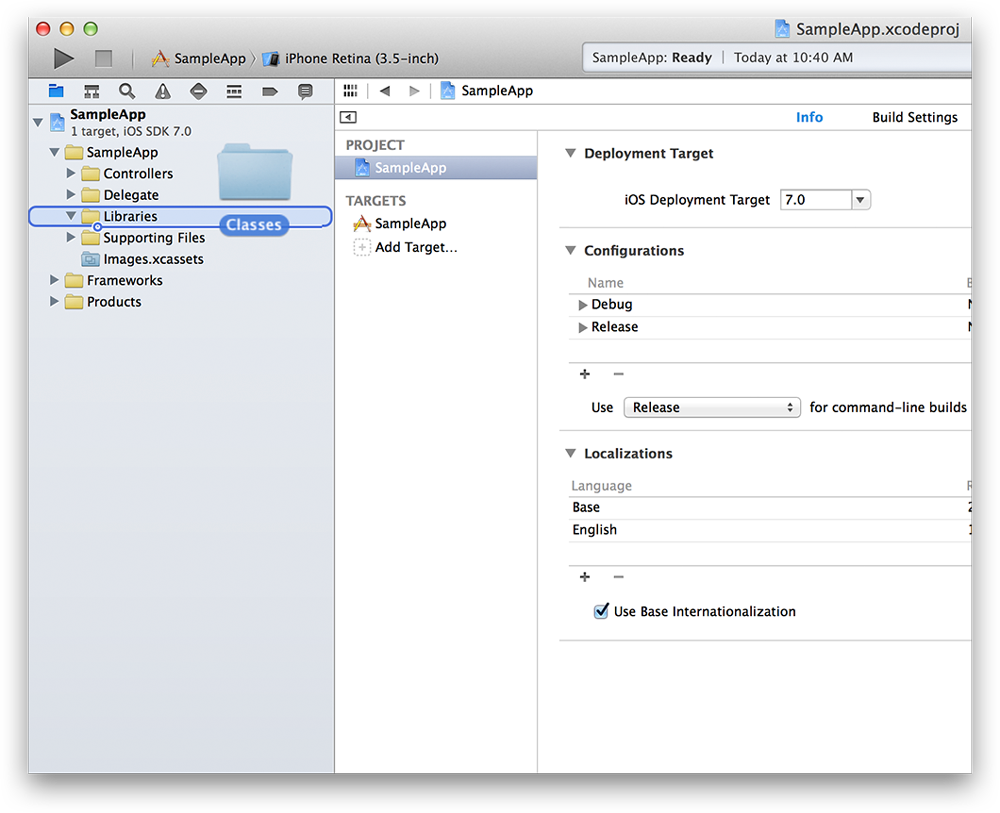The image size is (1000, 813).
Task: Remove localization with minus button
Action: [x=618, y=577]
